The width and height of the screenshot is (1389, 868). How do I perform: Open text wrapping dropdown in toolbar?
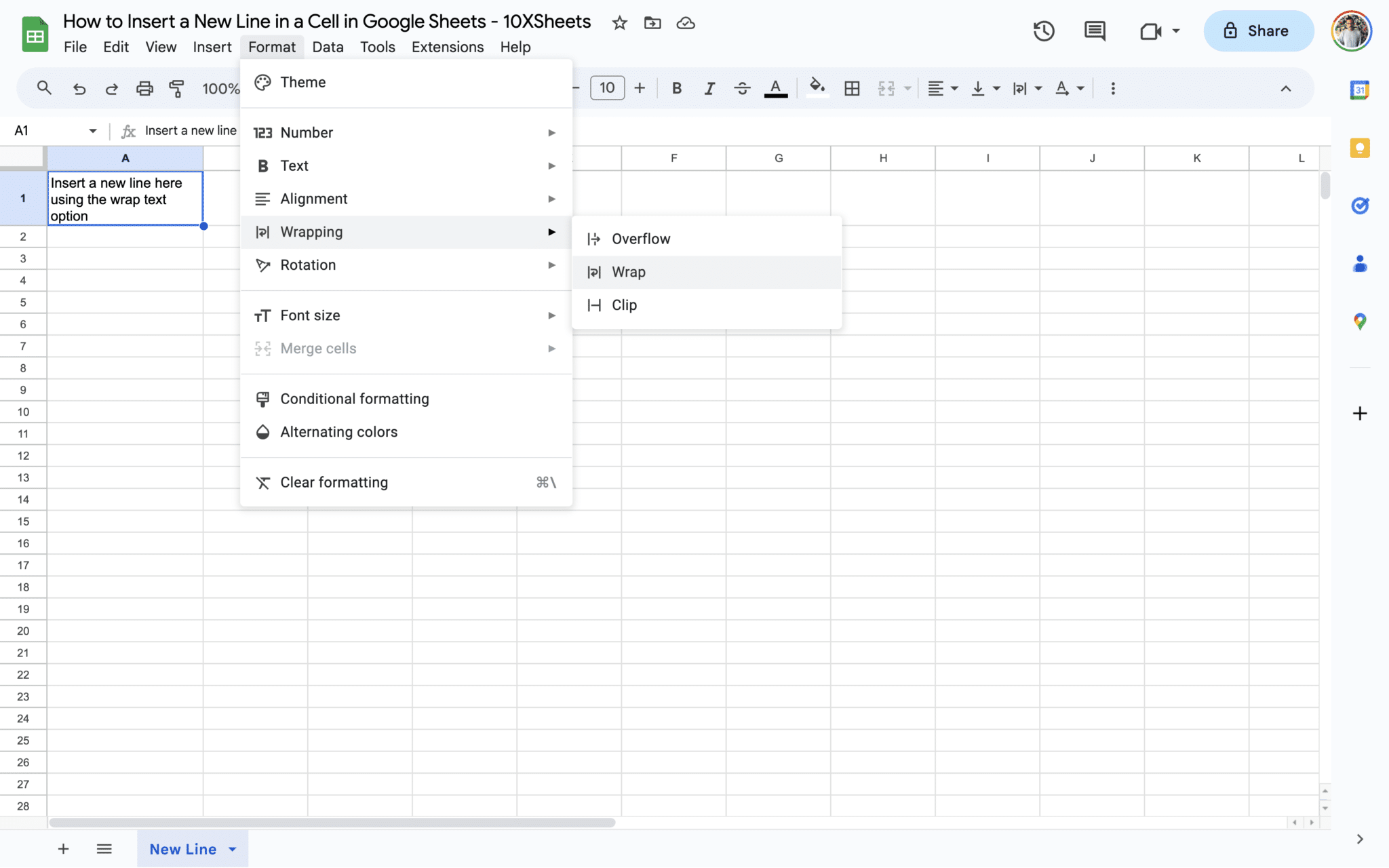pos(1027,88)
